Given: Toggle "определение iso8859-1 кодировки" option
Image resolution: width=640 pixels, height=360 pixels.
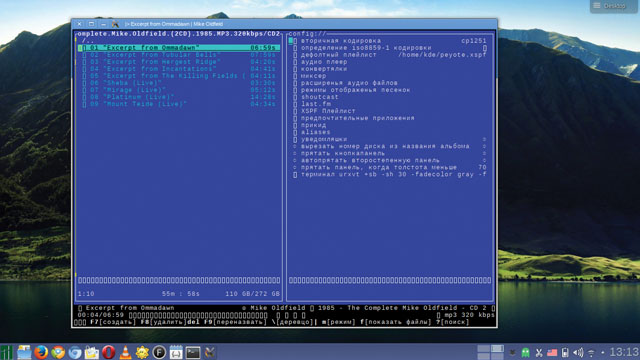Looking at the screenshot, I should pos(389,48).
